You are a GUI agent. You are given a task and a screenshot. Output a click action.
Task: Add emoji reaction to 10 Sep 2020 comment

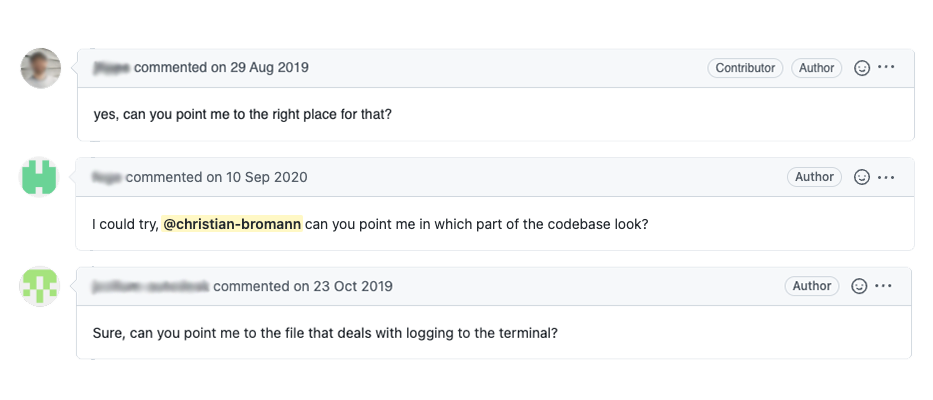[862, 177]
